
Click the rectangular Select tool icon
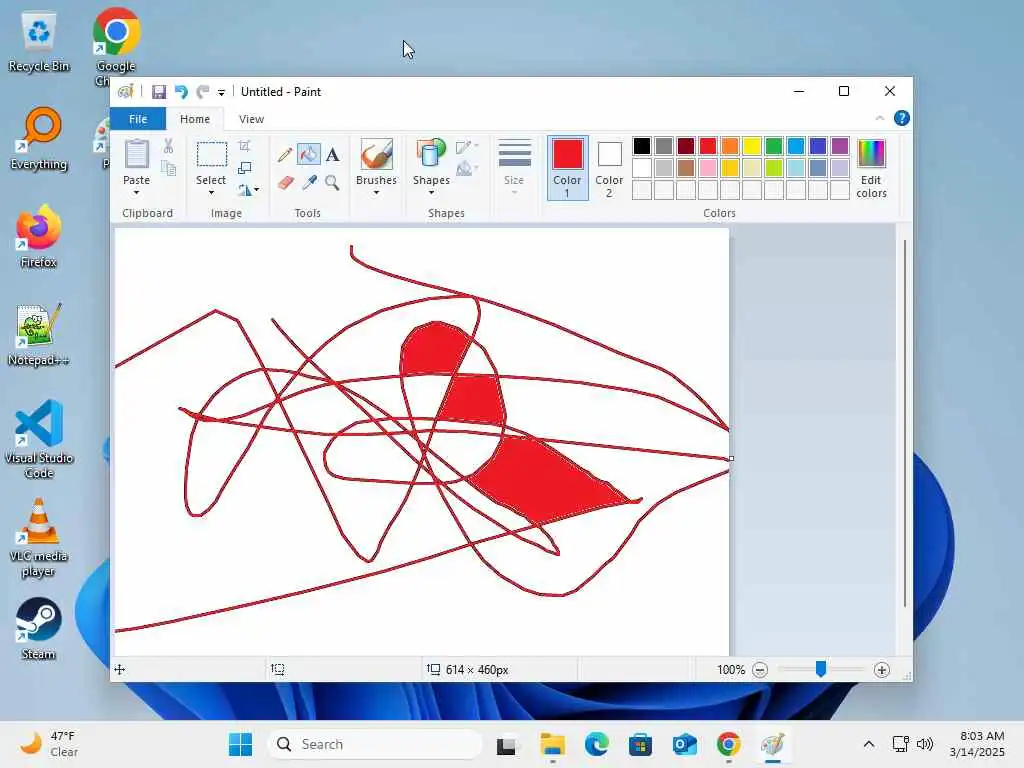pyautogui.click(x=212, y=155)
